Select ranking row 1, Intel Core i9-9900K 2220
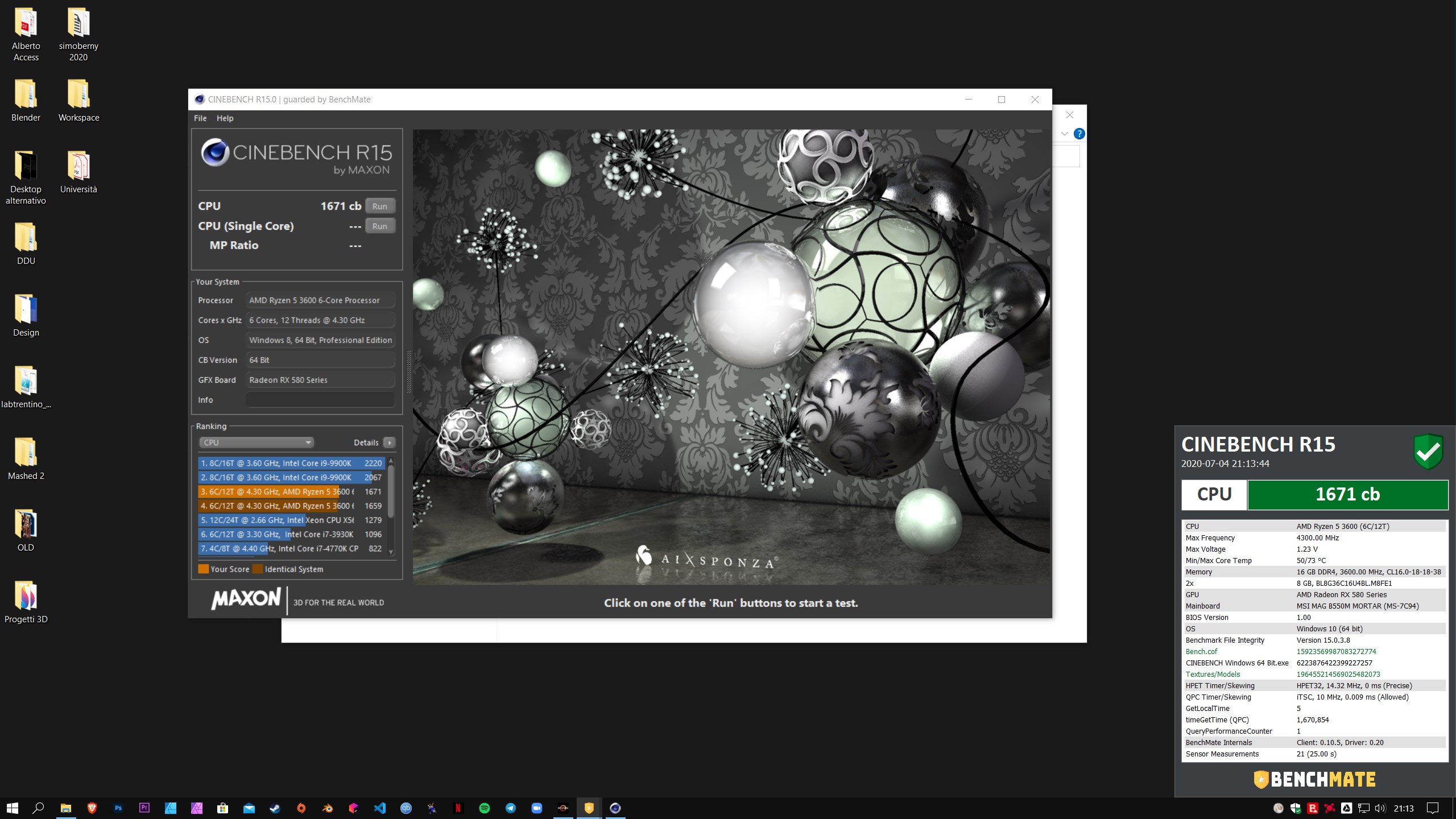1456x819 pixels. [291, 463]
